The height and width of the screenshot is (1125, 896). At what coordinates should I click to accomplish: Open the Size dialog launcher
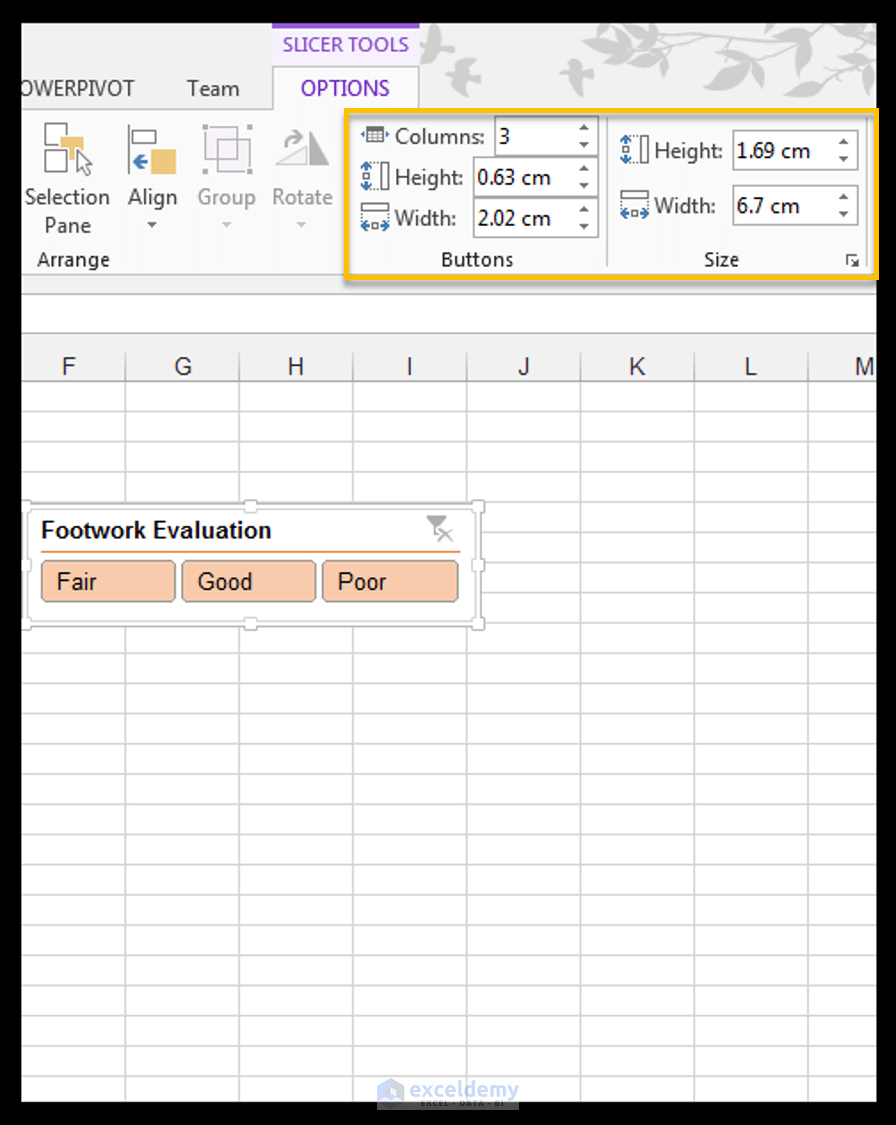[852, 260]
